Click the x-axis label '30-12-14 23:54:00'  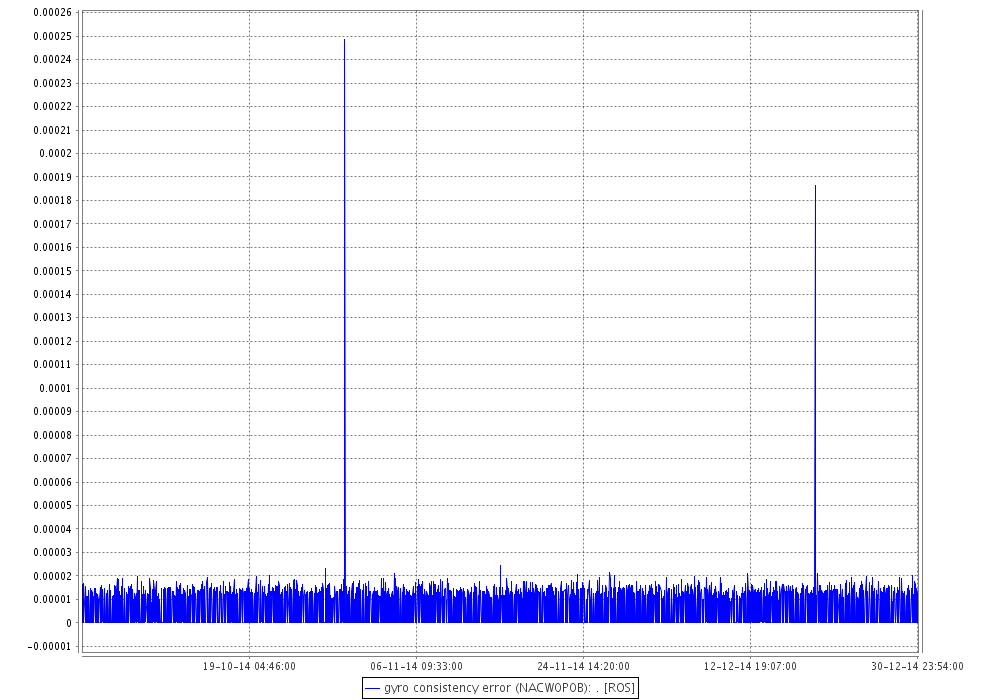click(917, 666)
